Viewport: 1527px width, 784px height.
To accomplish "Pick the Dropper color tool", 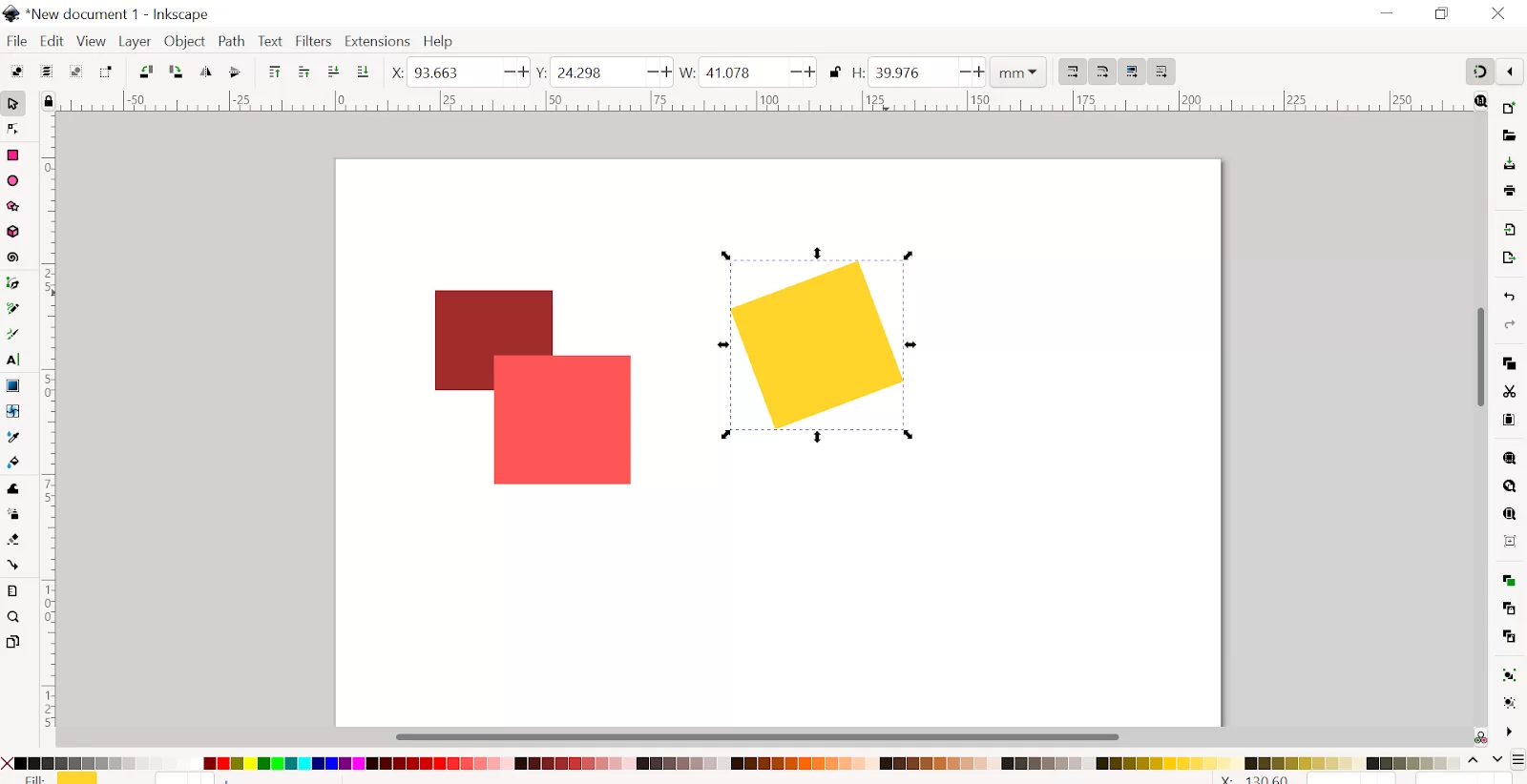I will pyautogui.click(x=13, y=438).
